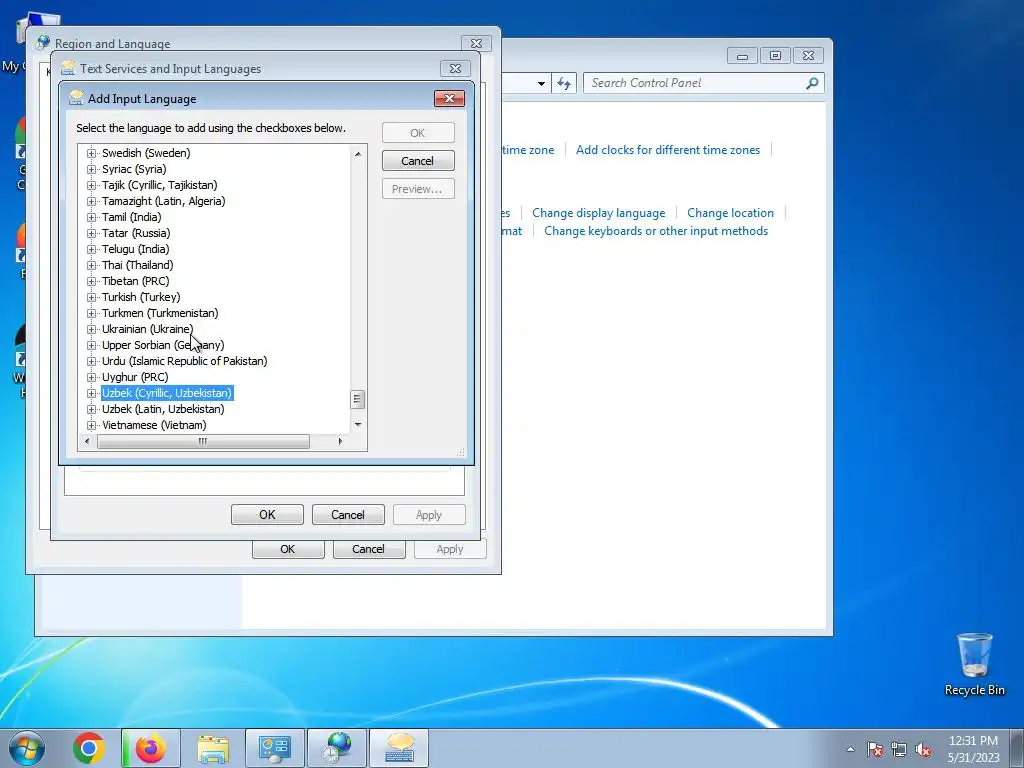This screenshot has width=1024, height=768.
Task: Restore down the Control Panel window
Action: (x=775, y=56)
